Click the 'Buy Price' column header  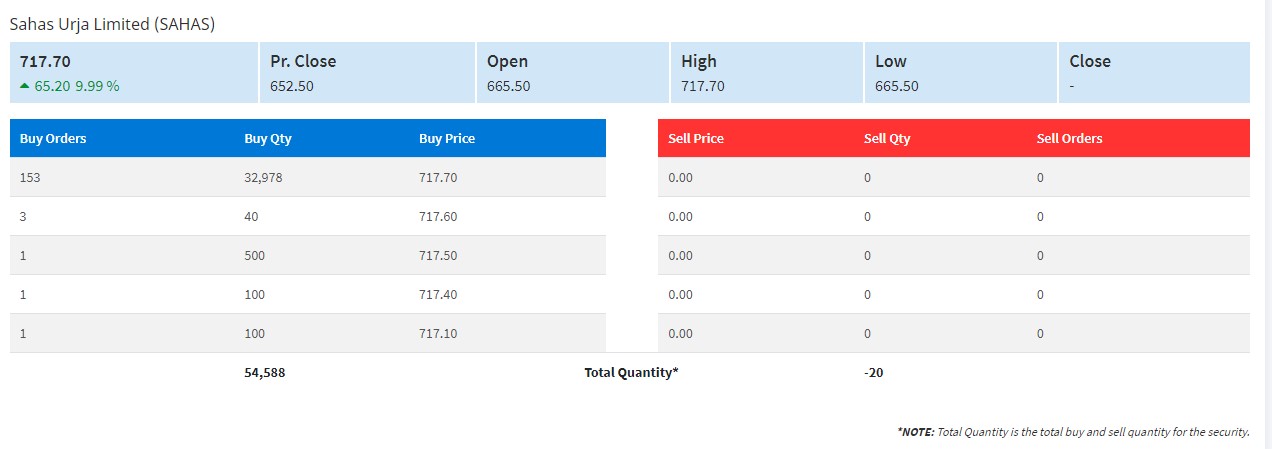447,139
